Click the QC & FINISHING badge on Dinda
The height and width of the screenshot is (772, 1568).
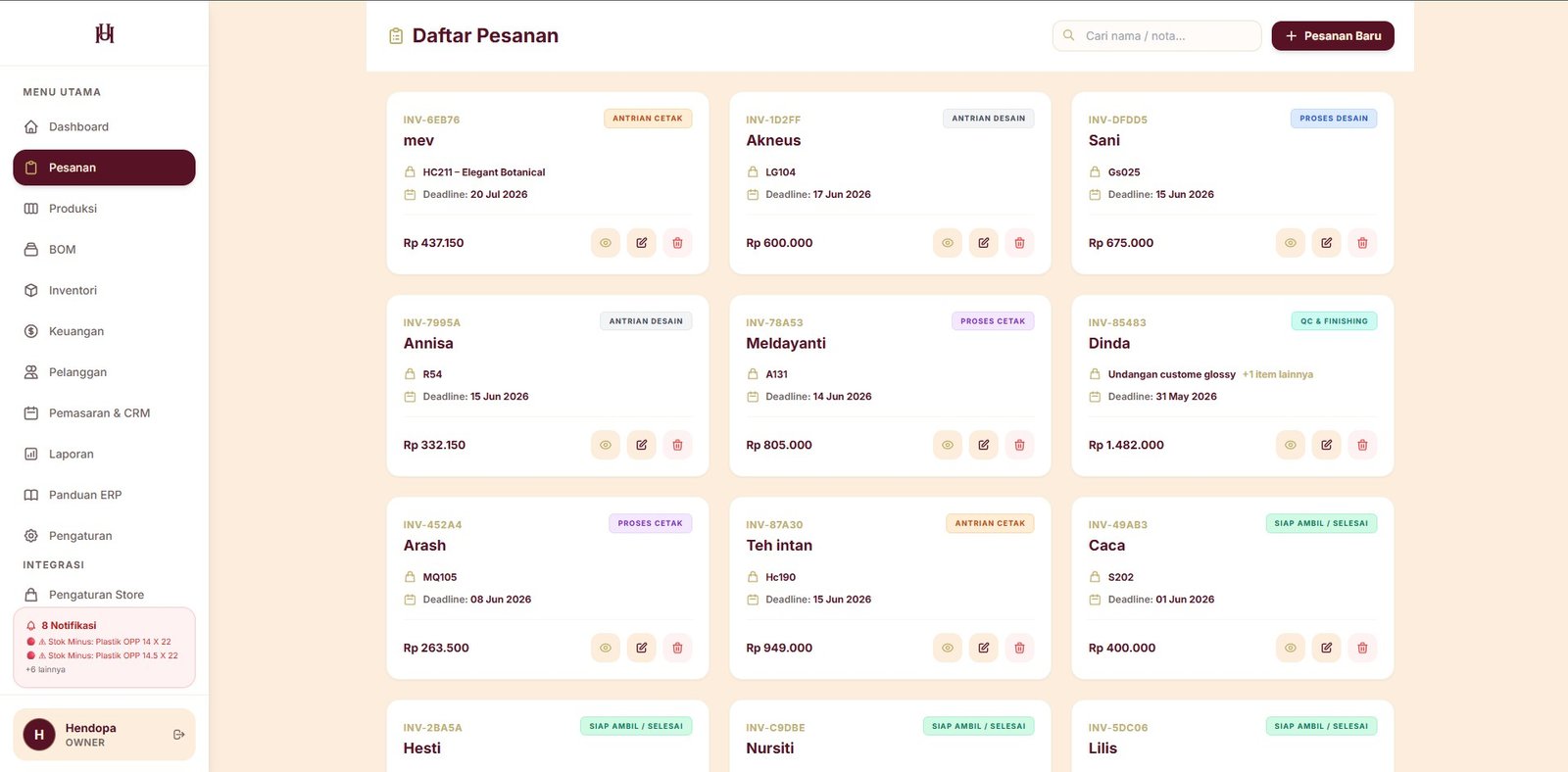1334,321
